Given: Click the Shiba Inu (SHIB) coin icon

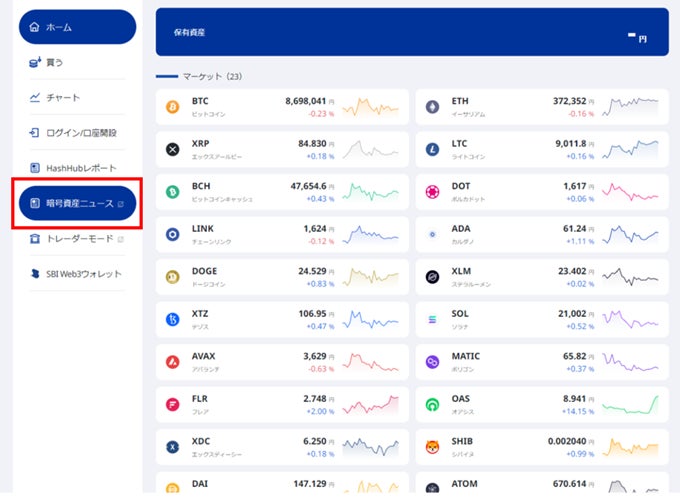Looking at the screenshot, I should pos(432,447).
